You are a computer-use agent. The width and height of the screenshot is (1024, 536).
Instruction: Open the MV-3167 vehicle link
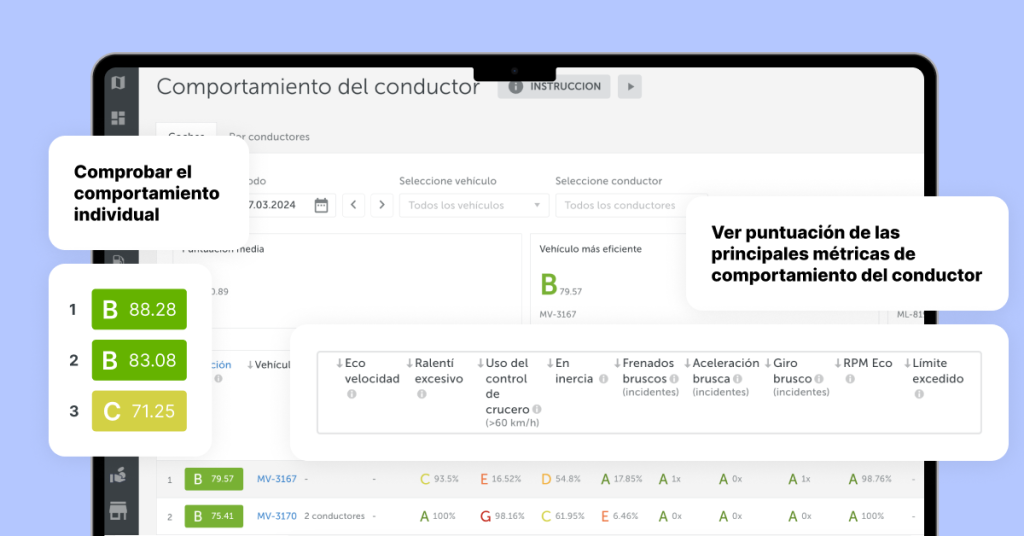pos(276,479)
